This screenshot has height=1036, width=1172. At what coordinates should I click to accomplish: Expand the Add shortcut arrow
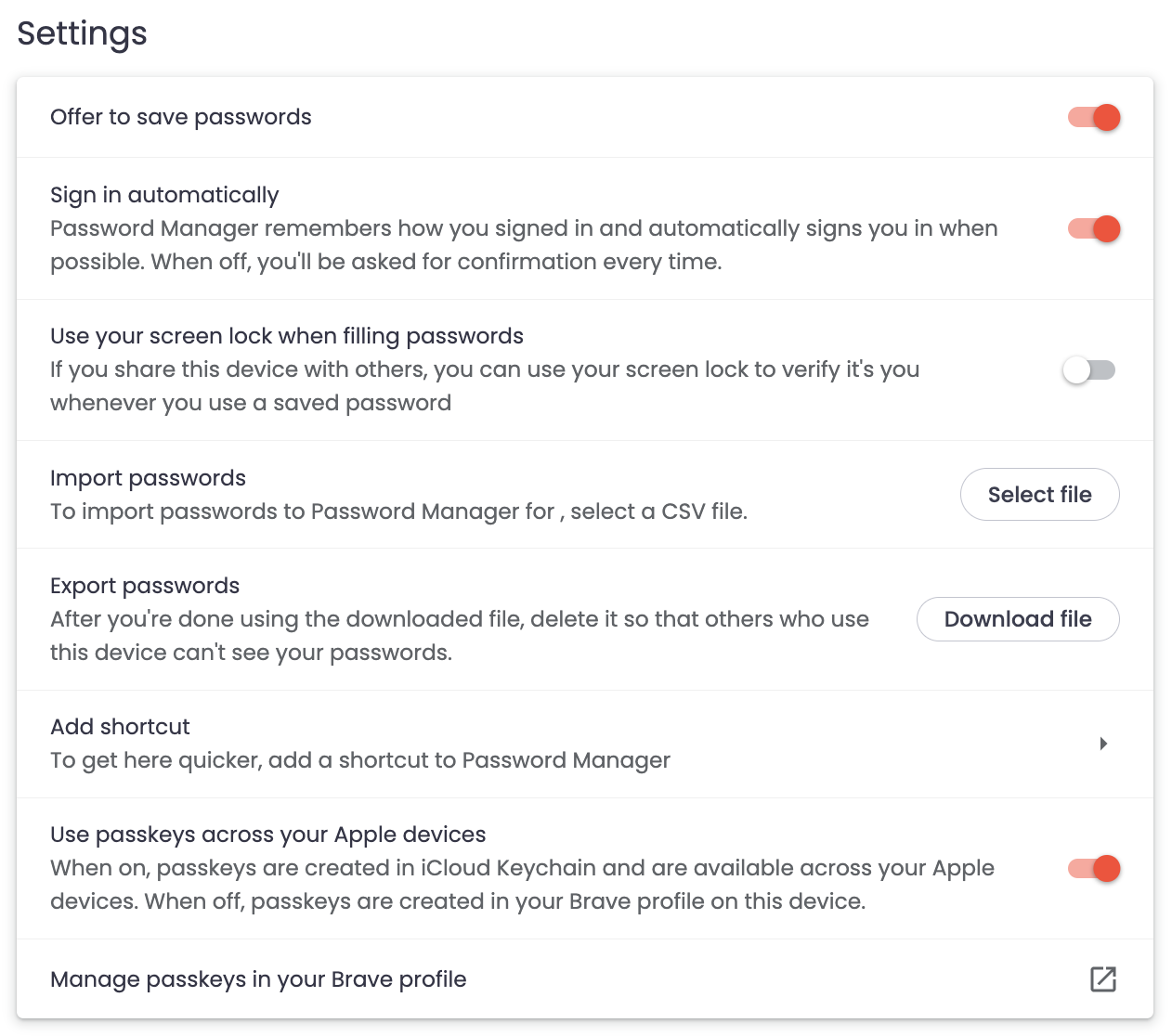(1102, 744)
